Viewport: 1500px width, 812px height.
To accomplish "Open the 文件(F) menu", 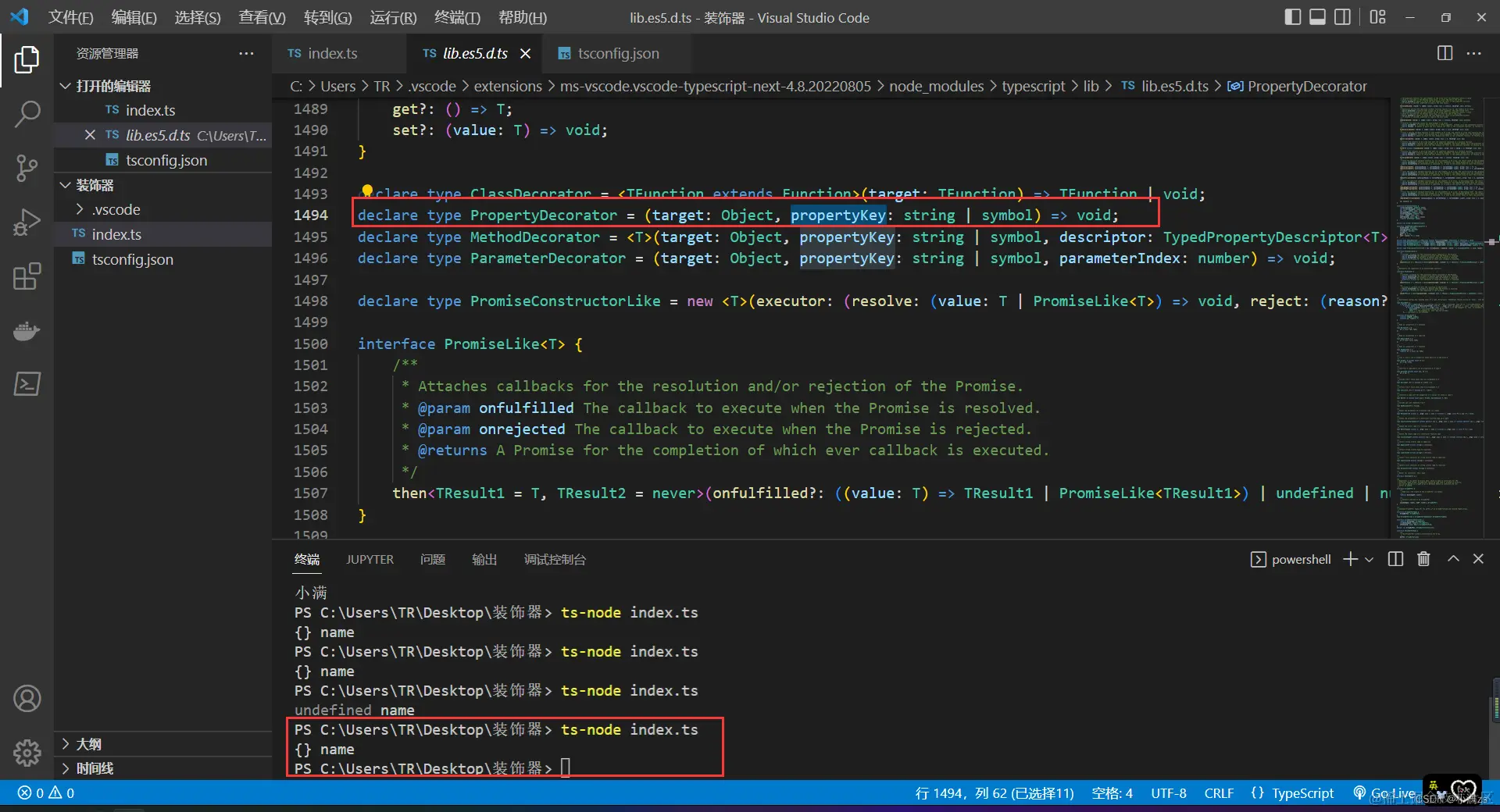I will coord(71,17).
